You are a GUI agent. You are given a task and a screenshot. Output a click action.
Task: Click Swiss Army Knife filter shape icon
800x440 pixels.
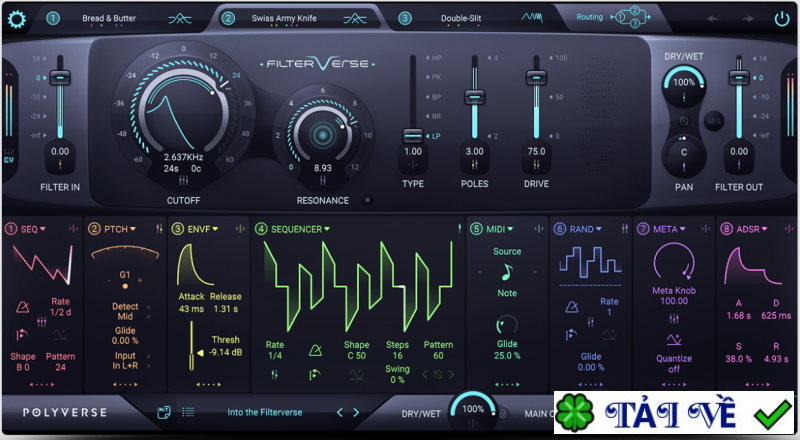pos(355,19)
